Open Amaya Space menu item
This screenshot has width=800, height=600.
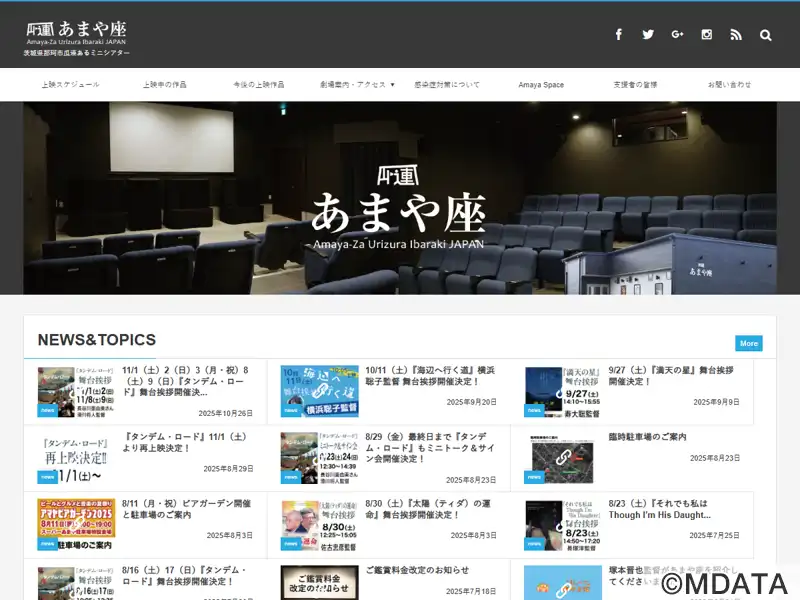(x=541, y=85)
